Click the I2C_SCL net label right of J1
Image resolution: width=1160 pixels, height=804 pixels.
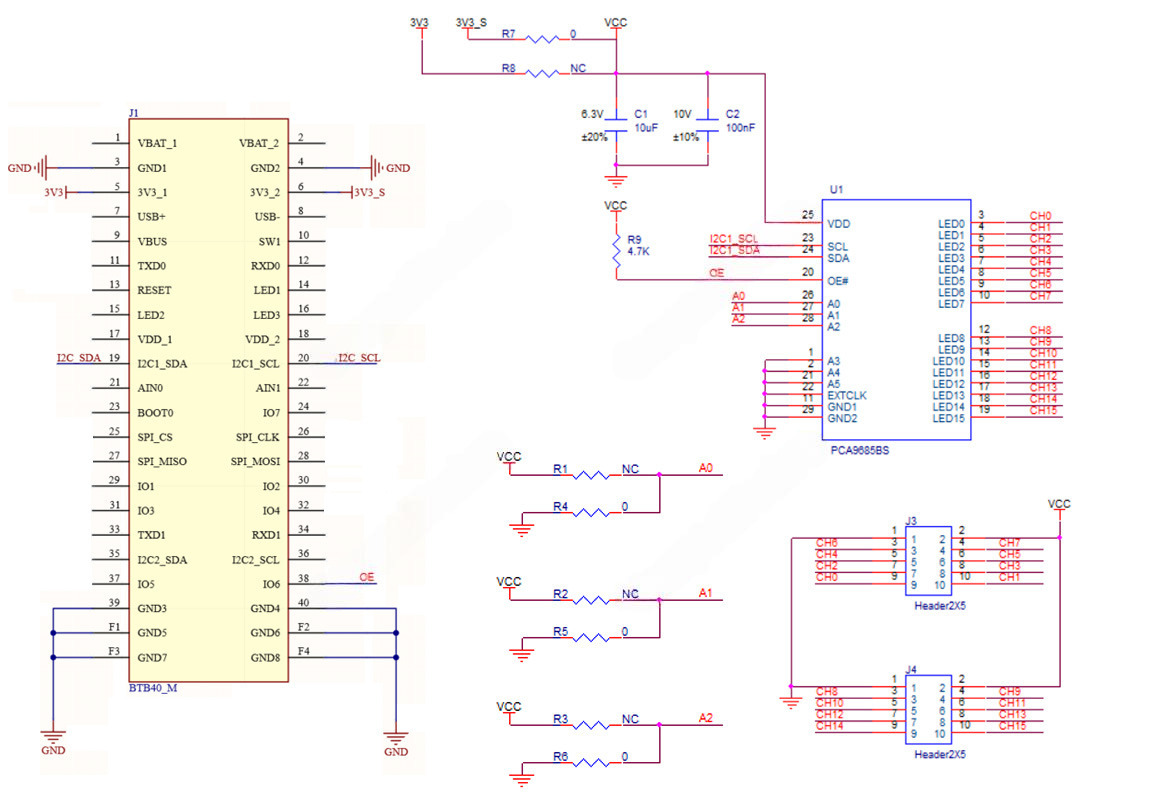(359, 357)
